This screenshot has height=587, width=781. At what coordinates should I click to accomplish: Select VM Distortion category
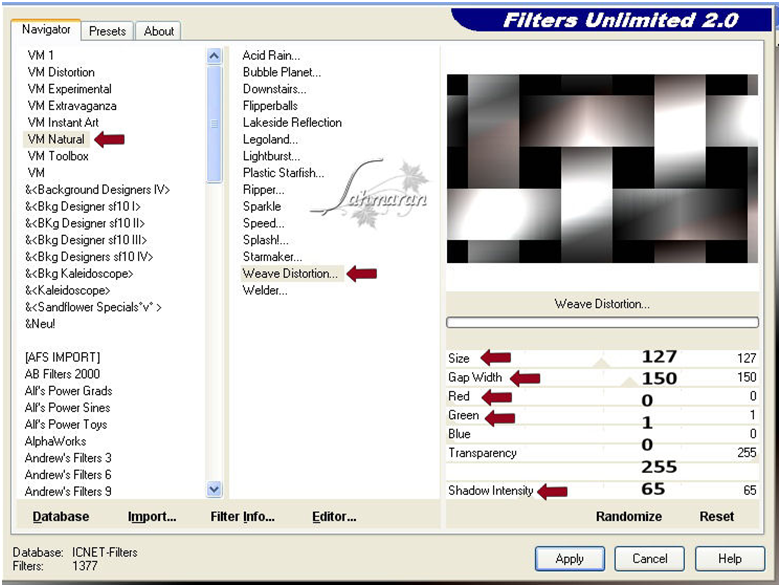coord(61,72)
